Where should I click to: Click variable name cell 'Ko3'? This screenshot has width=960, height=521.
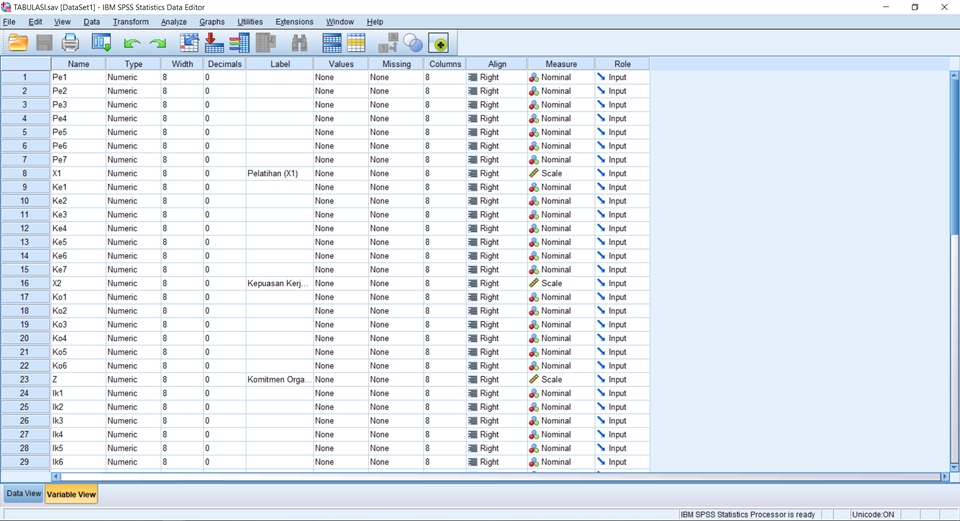(78, 324)
